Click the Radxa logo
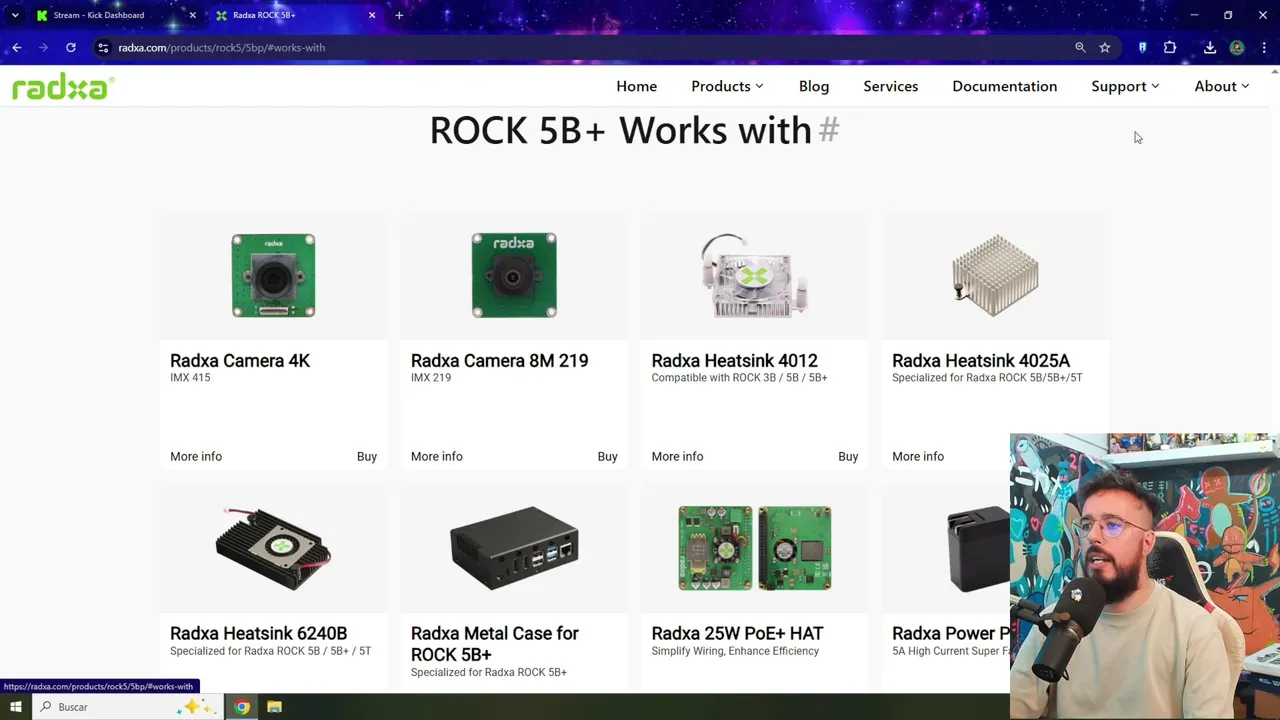Image resolution: width=1280 pixels, height=720 pixels. pos(63,87)
